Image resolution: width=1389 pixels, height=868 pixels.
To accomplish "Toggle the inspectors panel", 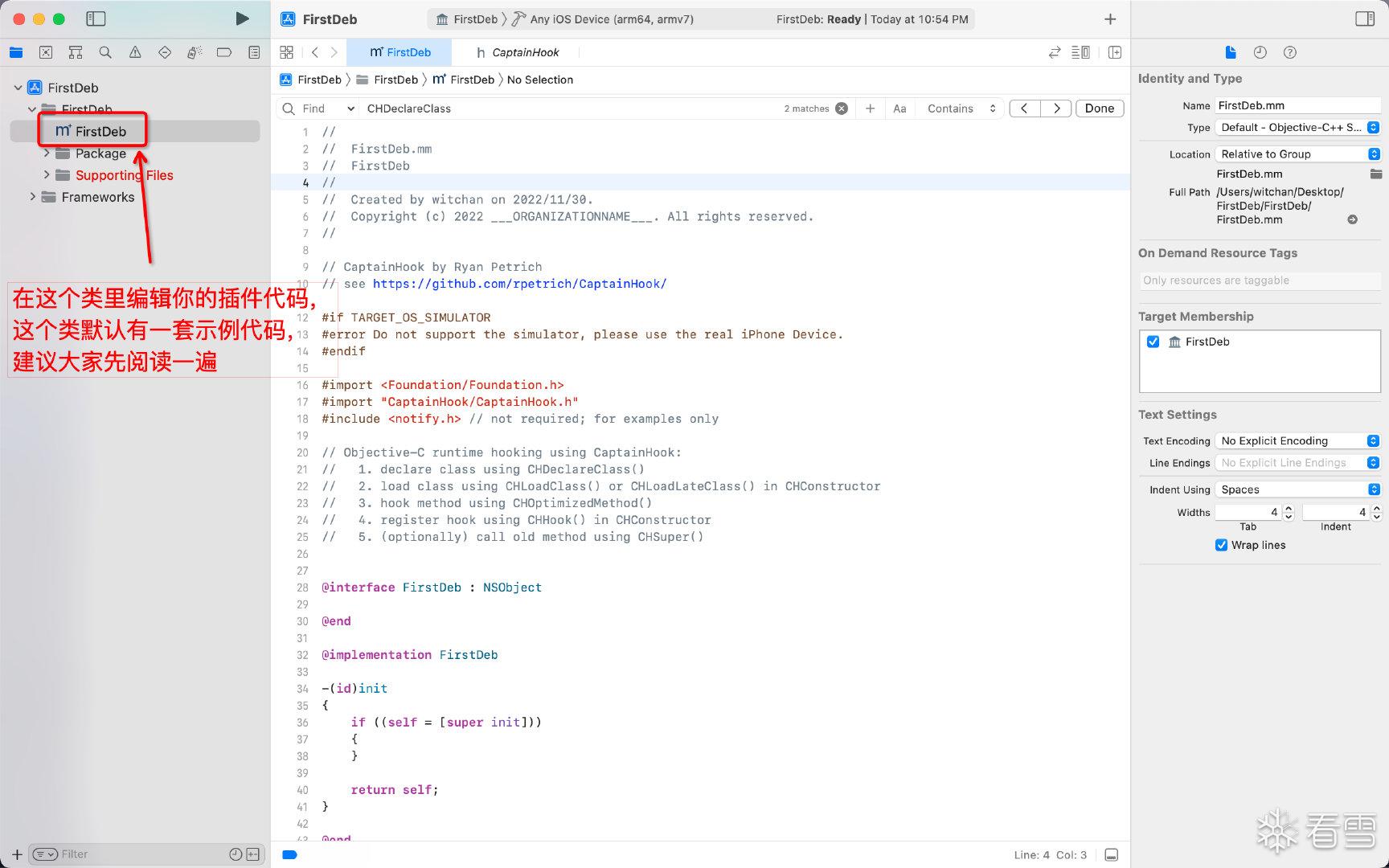I will (1365, 18).
